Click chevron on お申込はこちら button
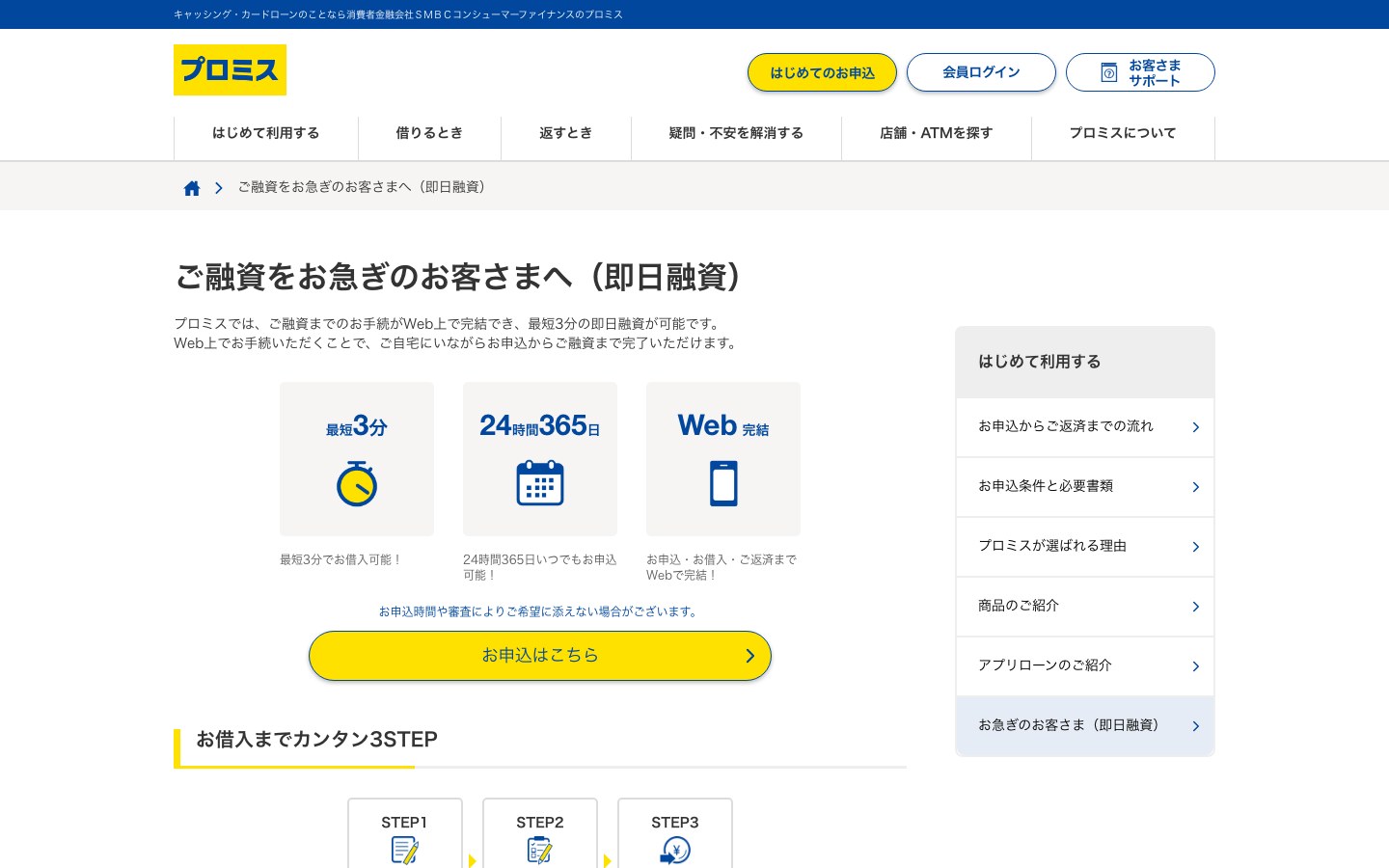Viewport: 1389px width, 868px height. (x=749, y=656)
